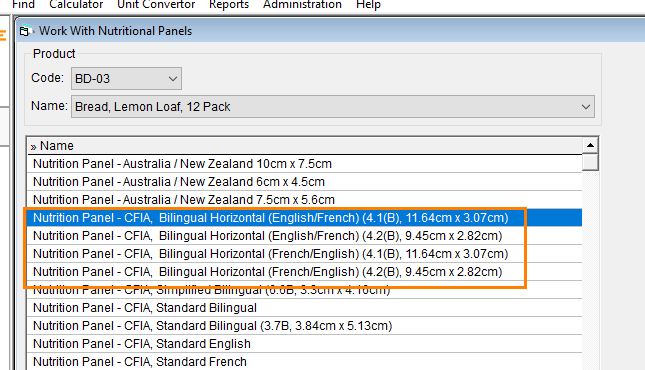This screenshot has width=645, height=370.
Task: Select French/English 4.2(B) 9.45cm horizontal panel
Action: tap(304, 272)
